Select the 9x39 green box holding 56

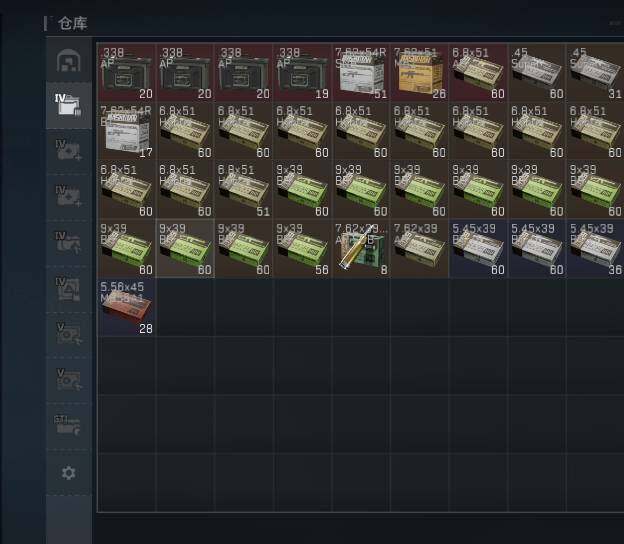coord(302,248)
